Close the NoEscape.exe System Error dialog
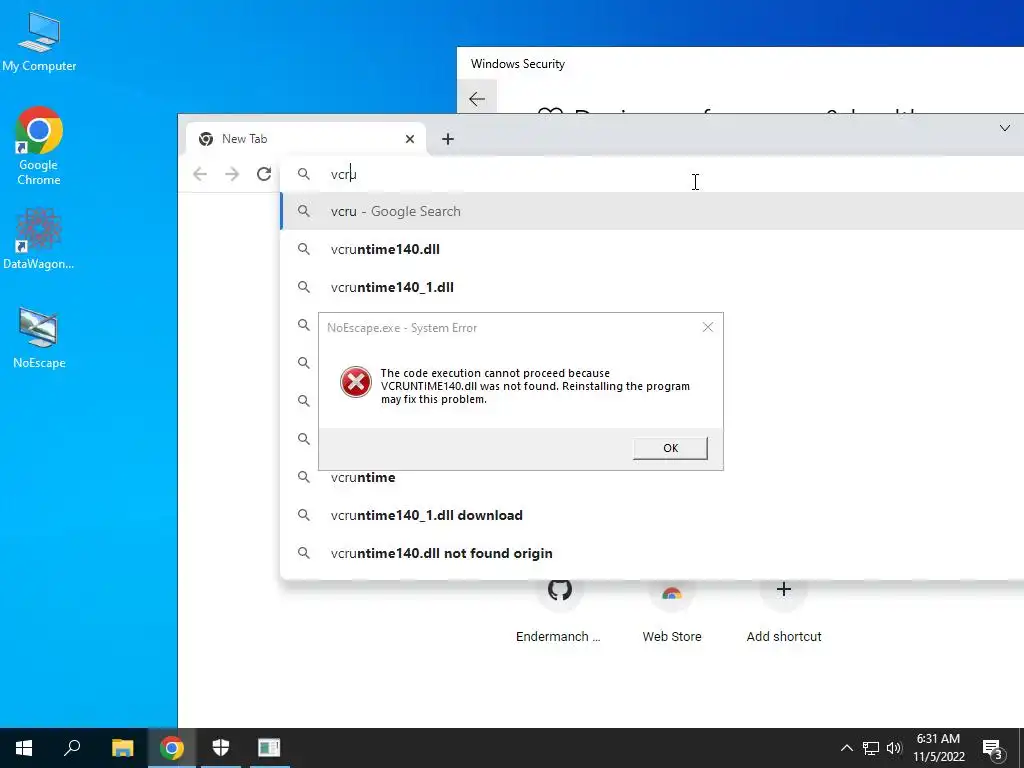The image size is (1024, 768). 707,327
